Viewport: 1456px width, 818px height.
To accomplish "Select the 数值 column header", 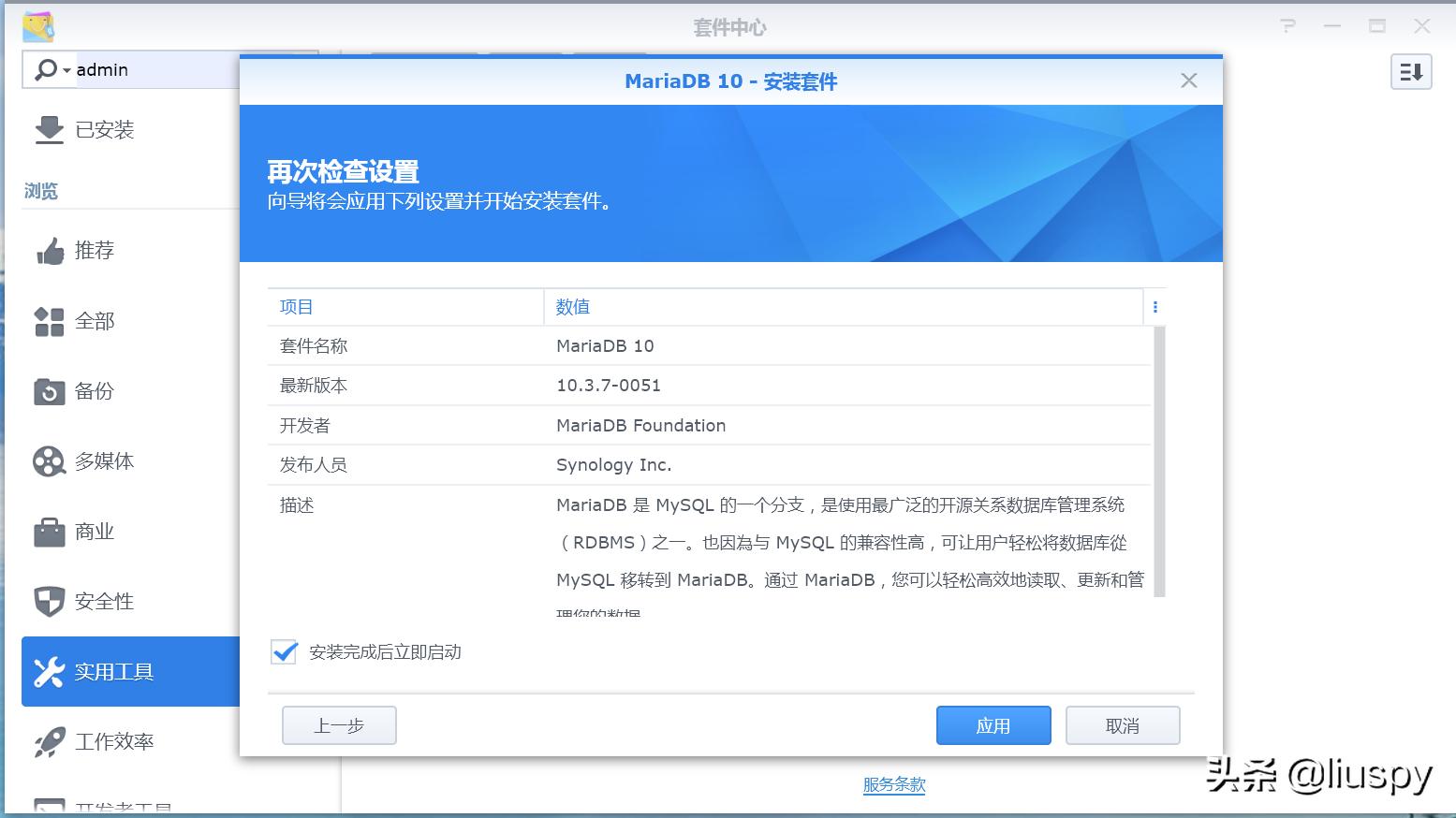I will tap(571, 306).
